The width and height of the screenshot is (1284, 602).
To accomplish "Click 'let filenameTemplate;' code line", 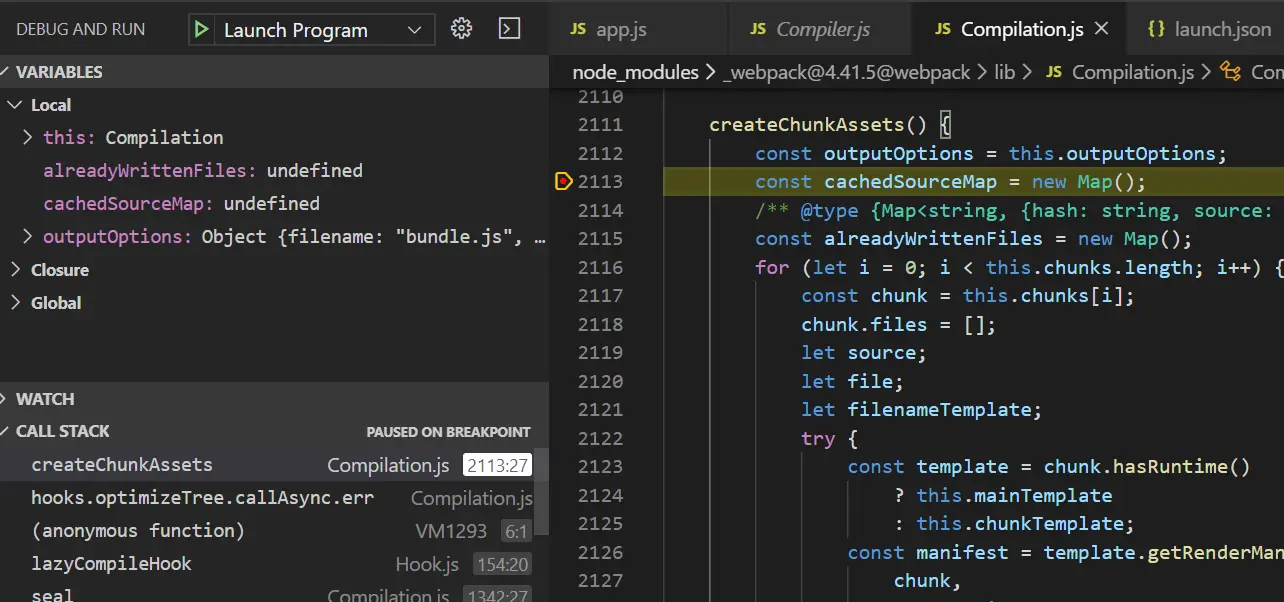I will (921, 410).
